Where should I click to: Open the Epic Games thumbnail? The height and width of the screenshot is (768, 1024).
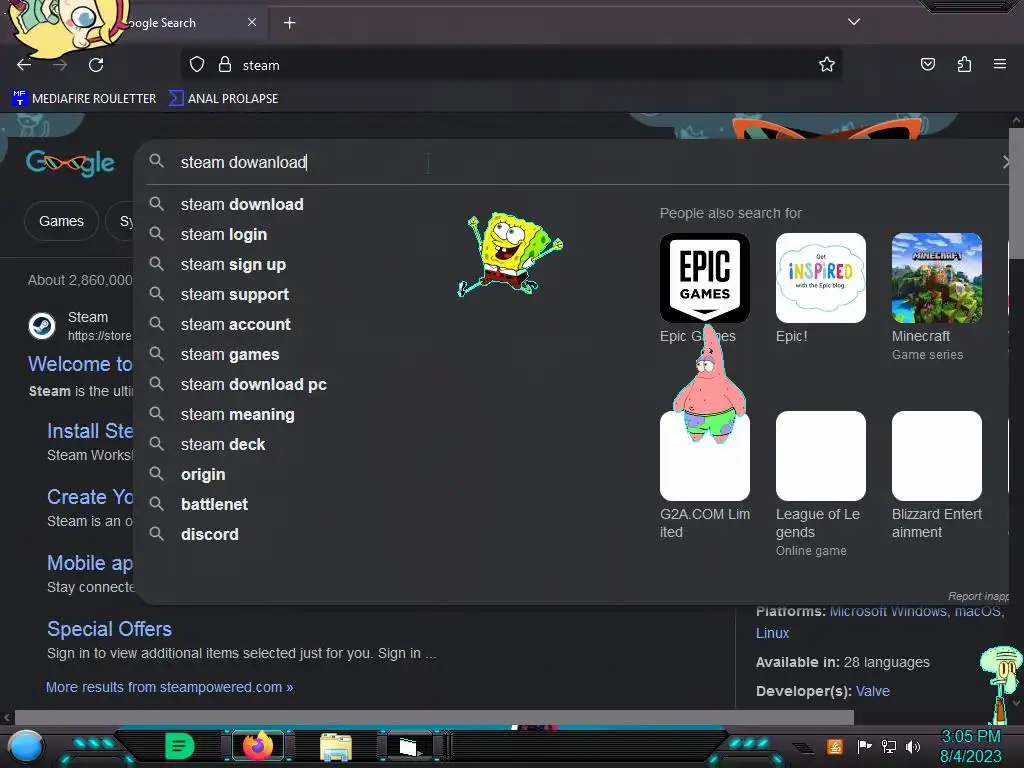tap(705, 278)
